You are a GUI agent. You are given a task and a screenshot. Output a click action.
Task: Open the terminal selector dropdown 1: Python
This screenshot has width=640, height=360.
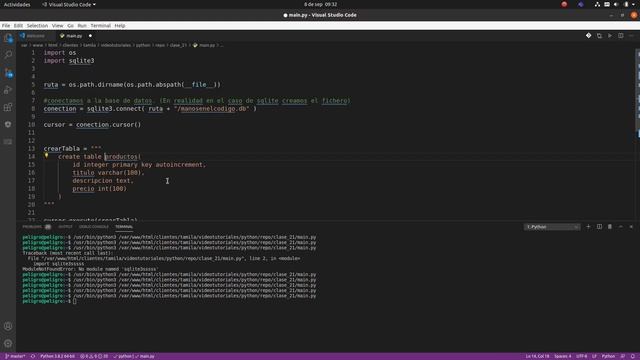552,227
